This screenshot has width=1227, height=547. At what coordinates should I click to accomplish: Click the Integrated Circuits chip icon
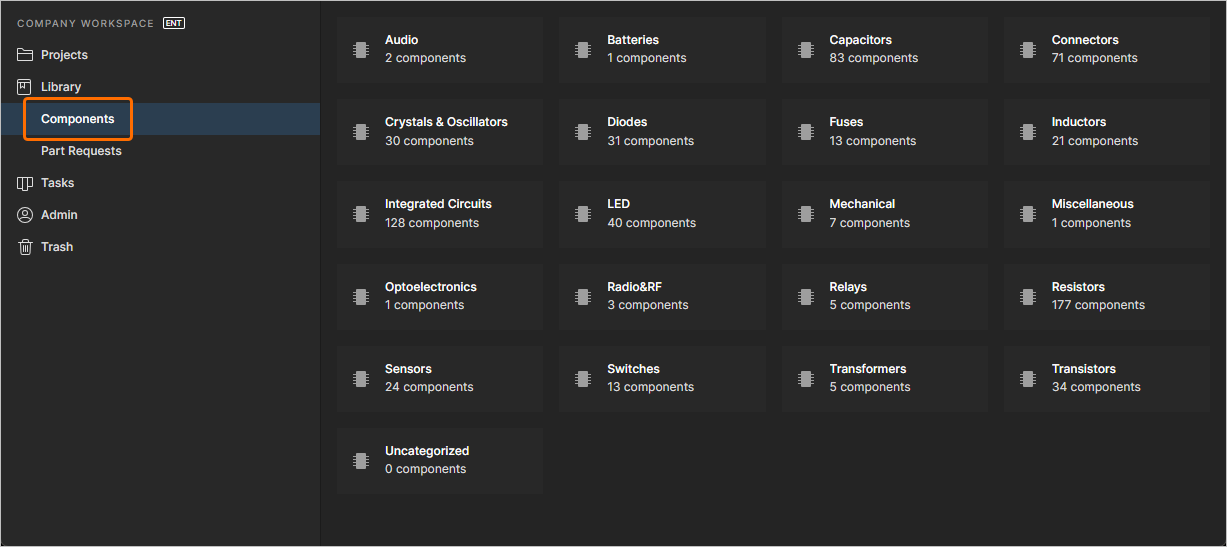361,214
